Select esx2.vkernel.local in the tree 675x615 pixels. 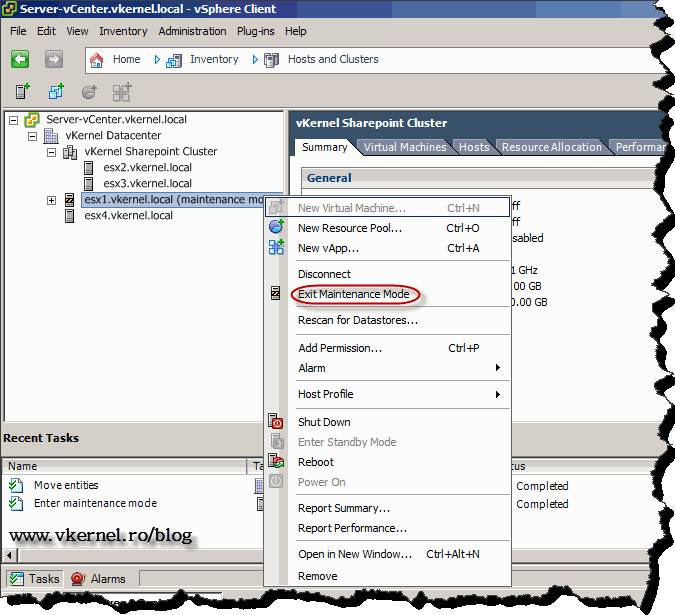[147, 167]
